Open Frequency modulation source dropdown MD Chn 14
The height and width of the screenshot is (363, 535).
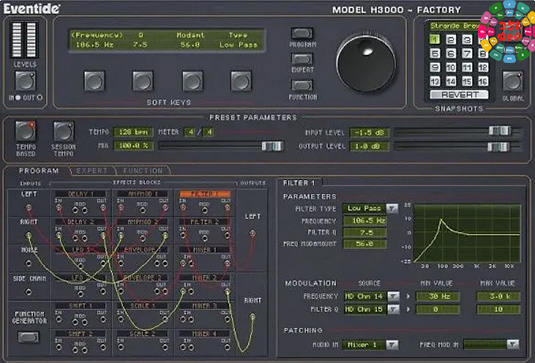tap(393, 296)
